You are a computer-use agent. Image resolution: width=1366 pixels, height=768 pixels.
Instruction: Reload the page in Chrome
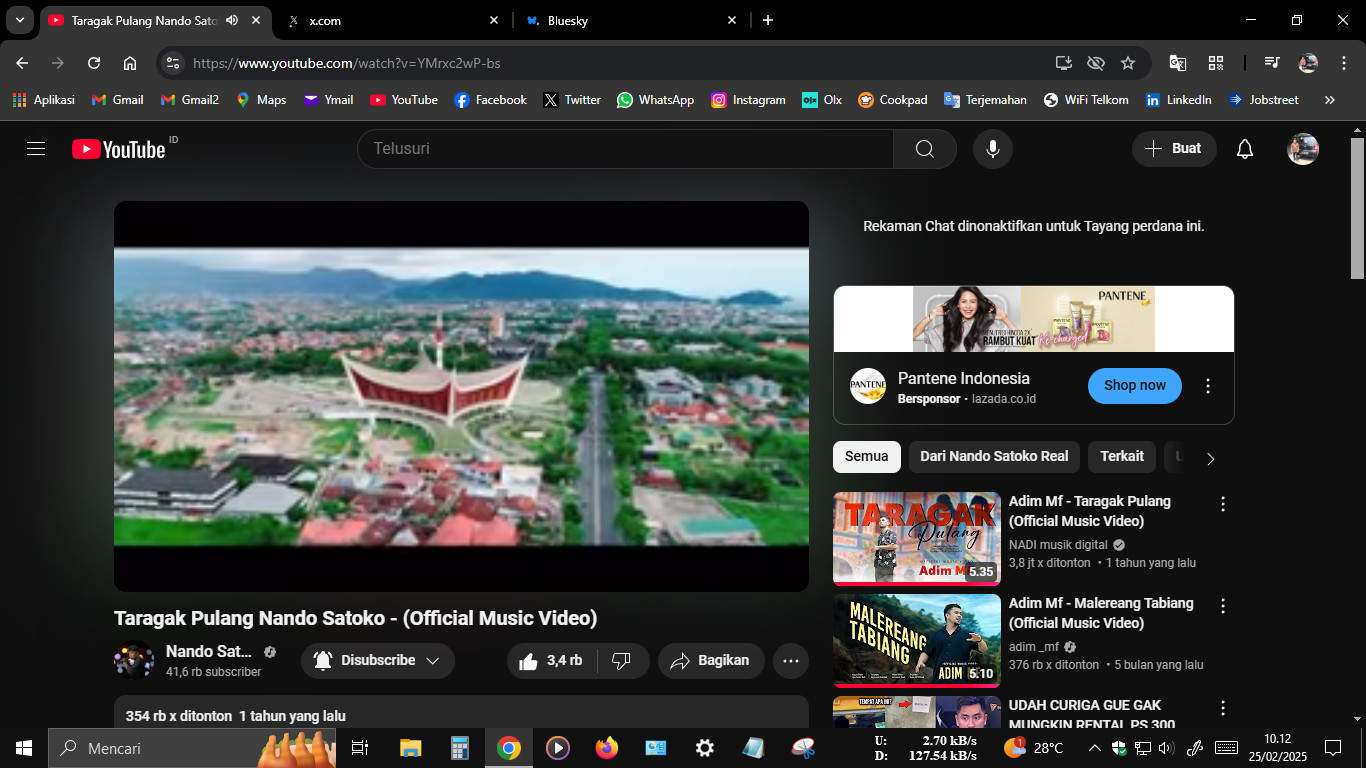tap(94, 63)
